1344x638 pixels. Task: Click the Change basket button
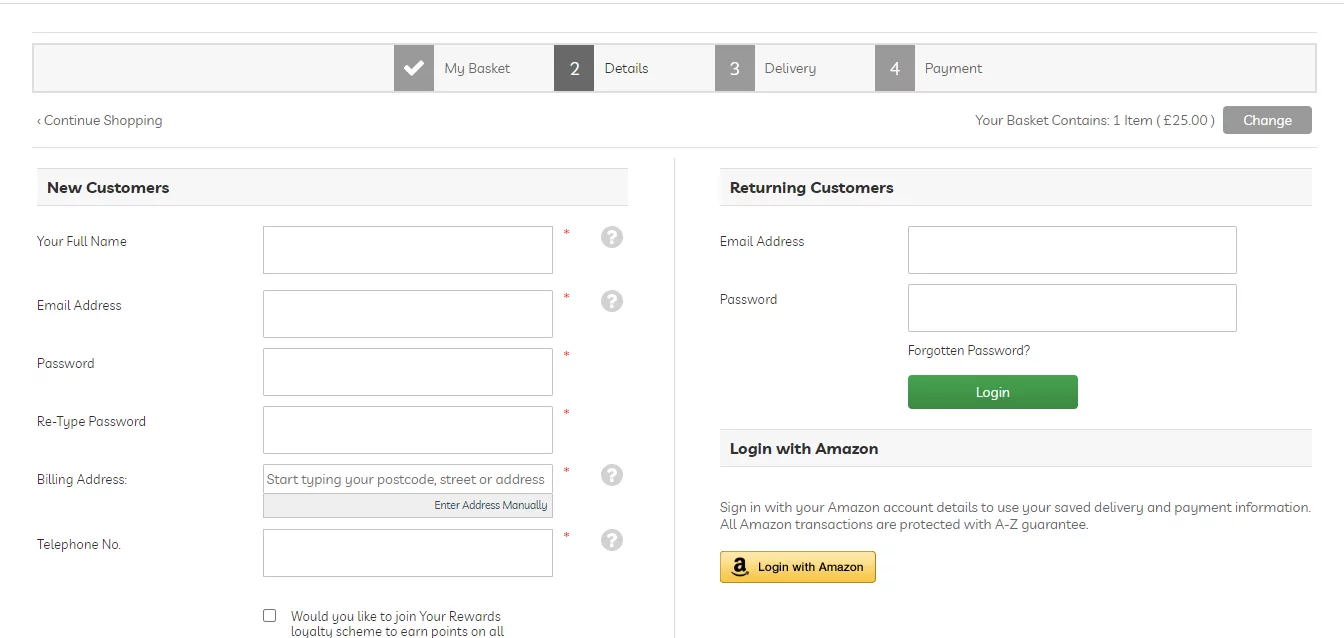click(x=1267, y=120)
